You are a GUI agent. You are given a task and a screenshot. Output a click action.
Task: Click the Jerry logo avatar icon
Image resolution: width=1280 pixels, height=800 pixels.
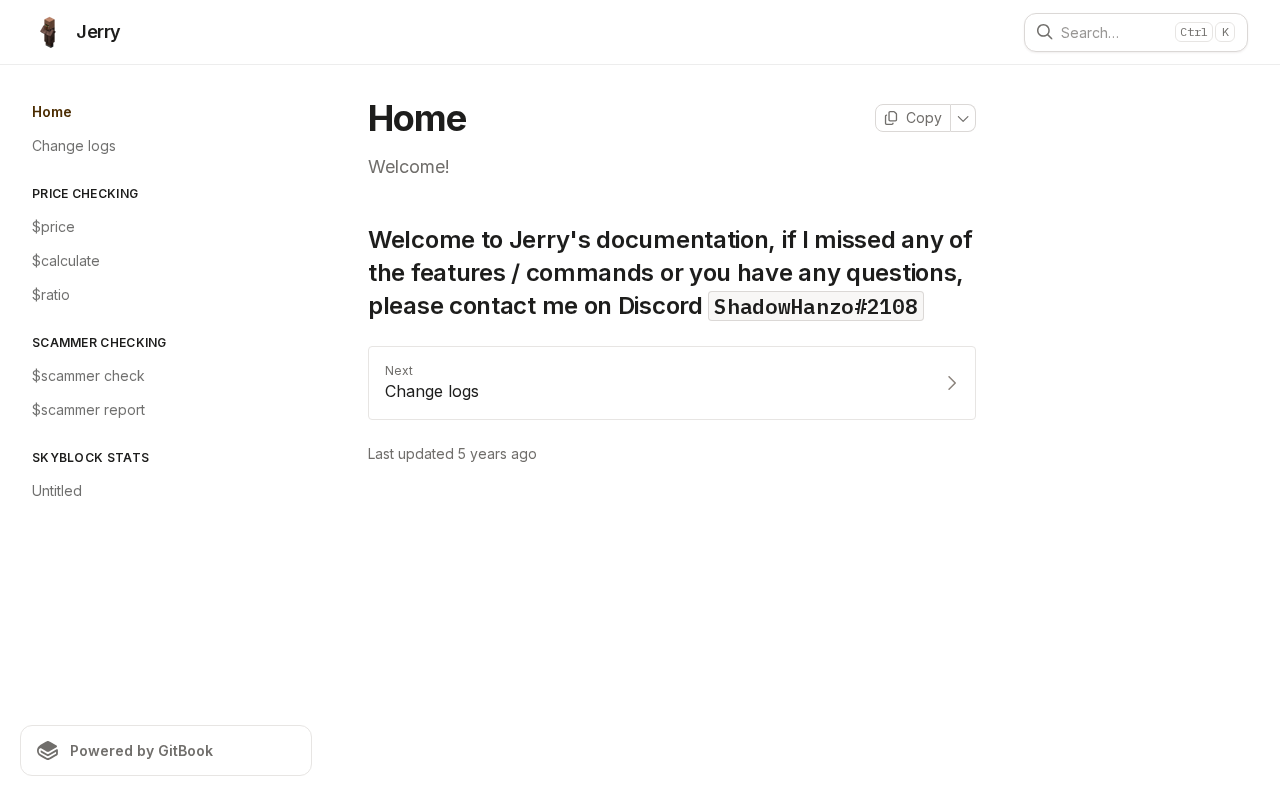(49, 32)
